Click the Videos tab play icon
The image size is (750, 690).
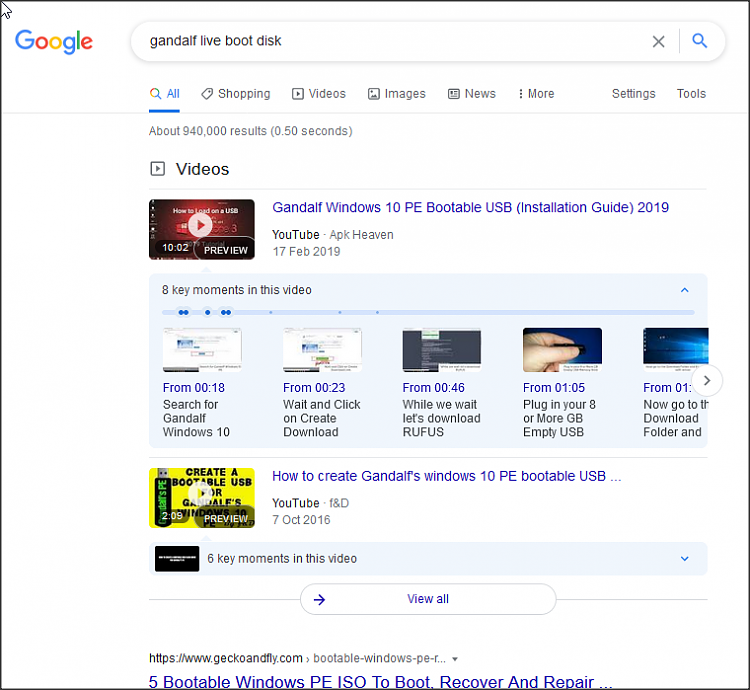298,94
